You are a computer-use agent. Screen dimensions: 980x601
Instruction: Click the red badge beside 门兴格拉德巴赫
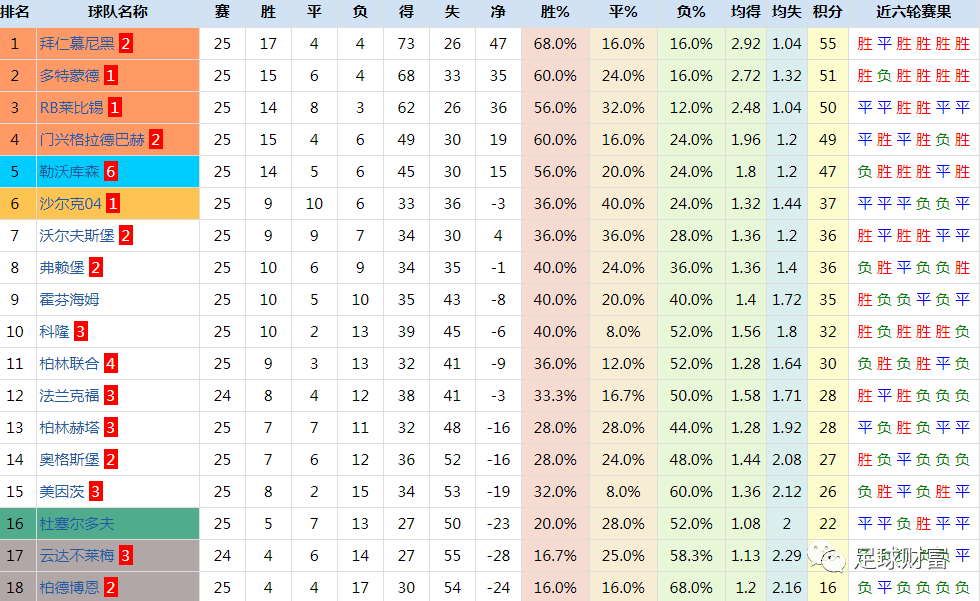click(156, 140)
